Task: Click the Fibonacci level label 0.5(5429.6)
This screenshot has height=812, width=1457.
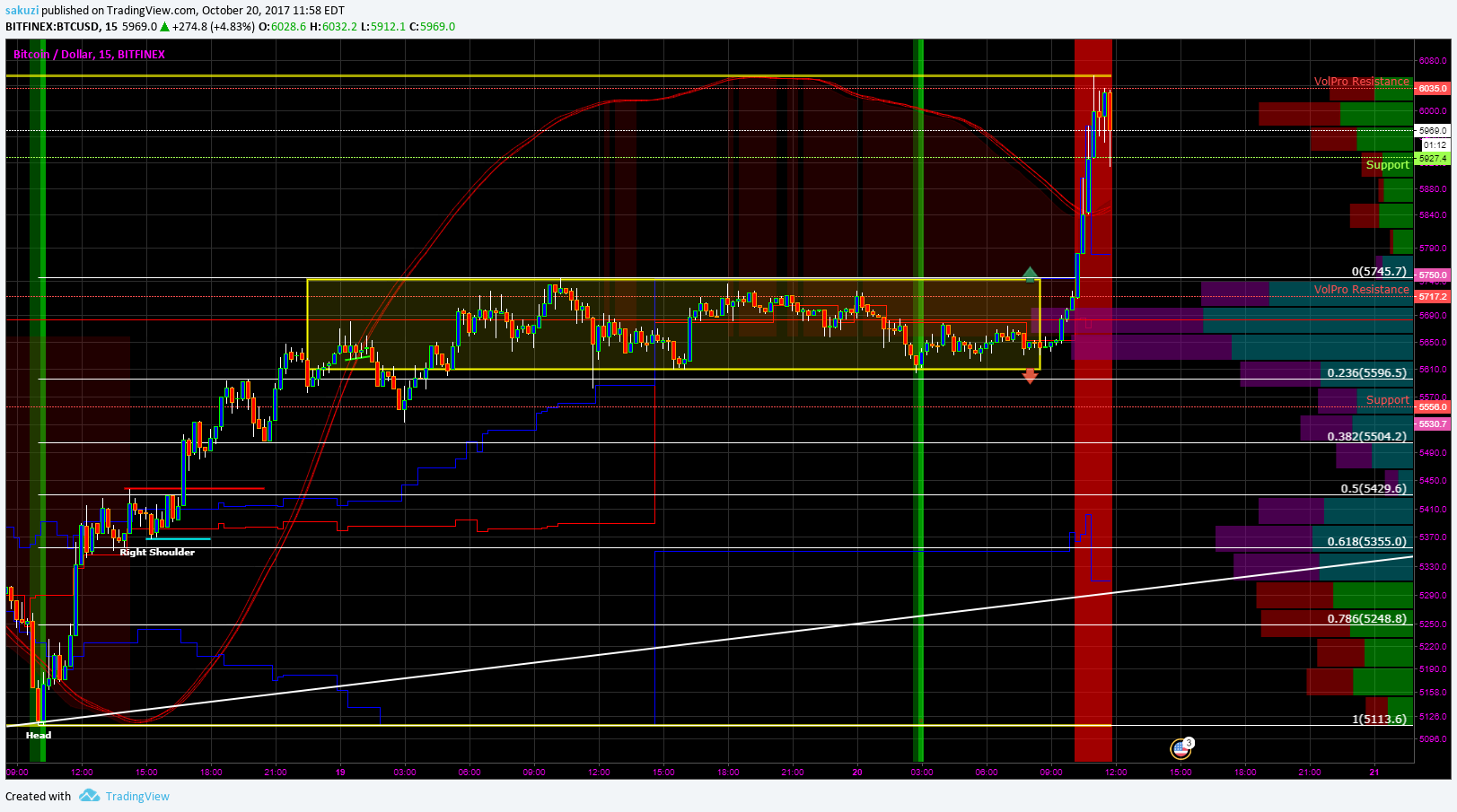Action: click(x=1374, y=489)
